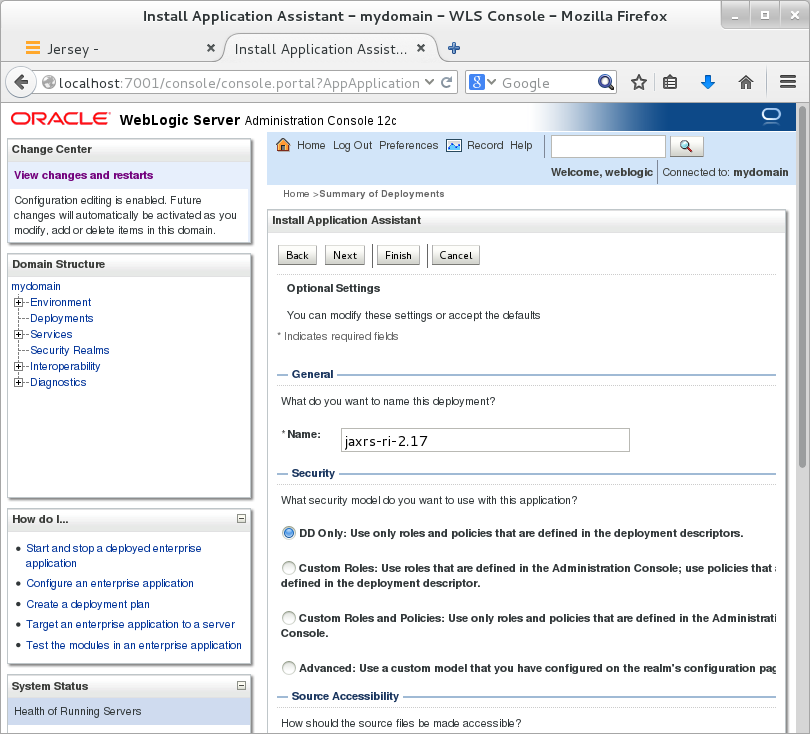Click the Next button
Image resolution: width=810 pixels, height=734 pixels.
click(x=345, y=255)
